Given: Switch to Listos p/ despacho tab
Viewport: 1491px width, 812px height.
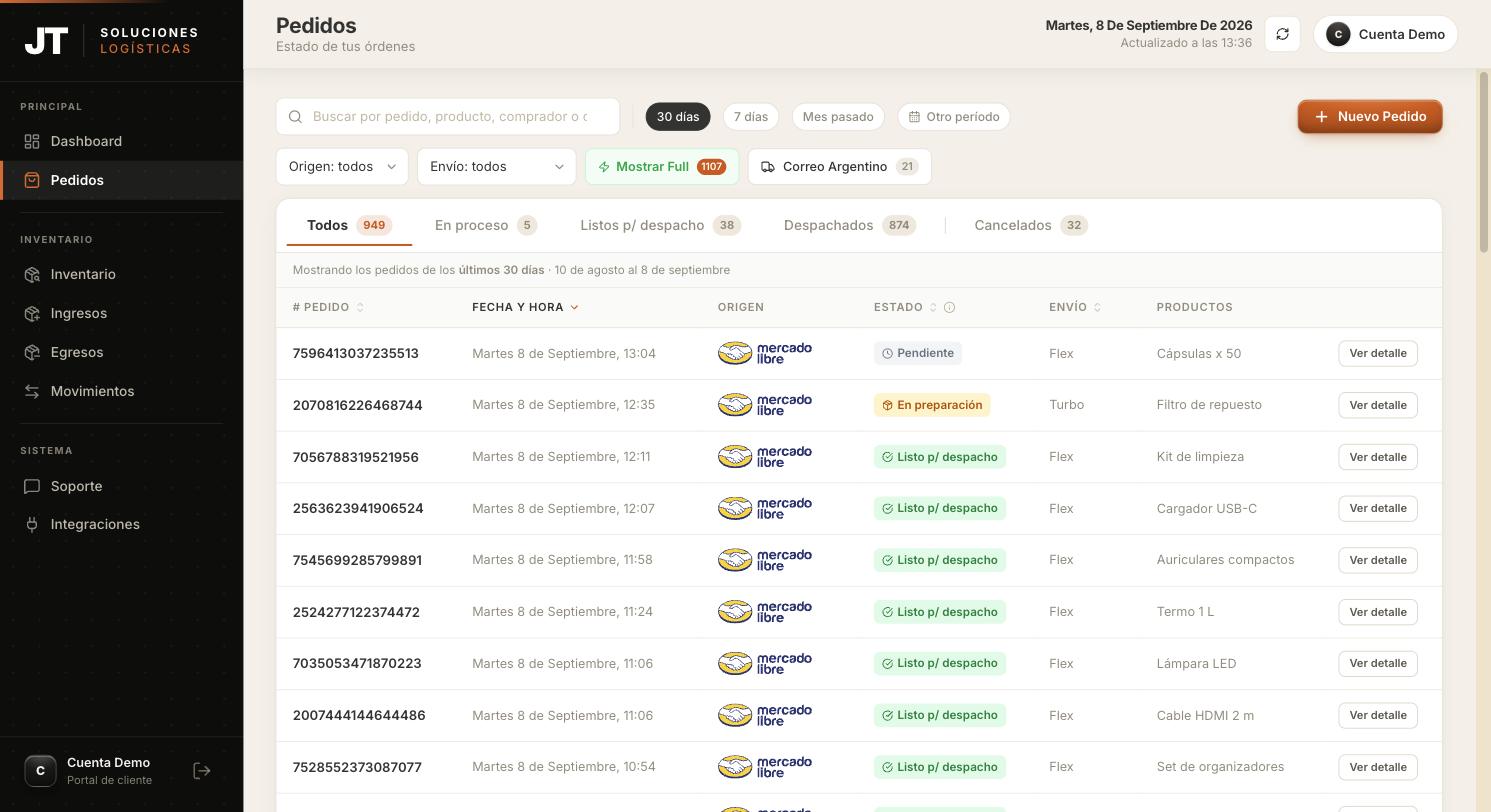Looking at the screenshot, I should coord(660,225).
